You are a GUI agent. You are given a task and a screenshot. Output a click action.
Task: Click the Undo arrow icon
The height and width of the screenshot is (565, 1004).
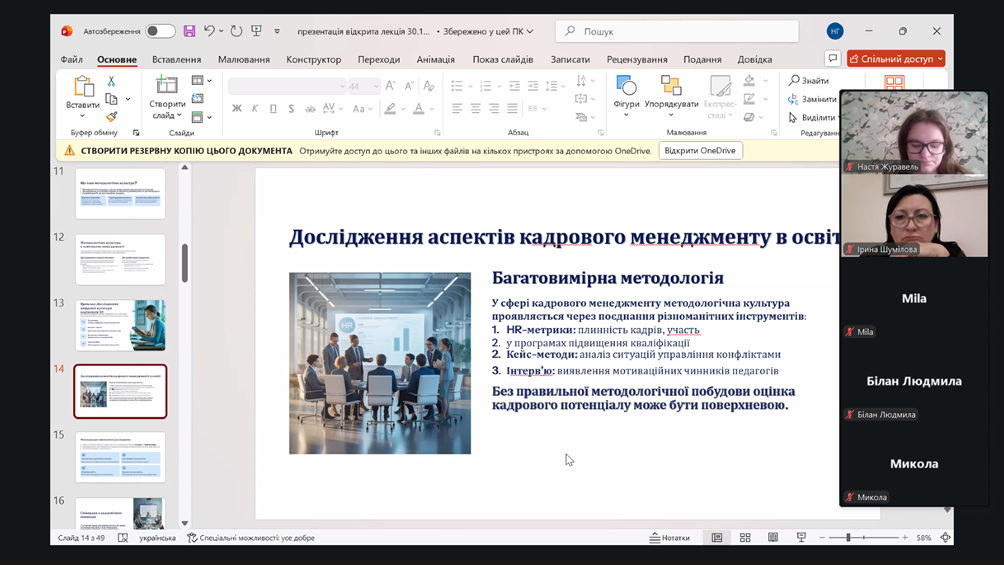coord(209,31)
